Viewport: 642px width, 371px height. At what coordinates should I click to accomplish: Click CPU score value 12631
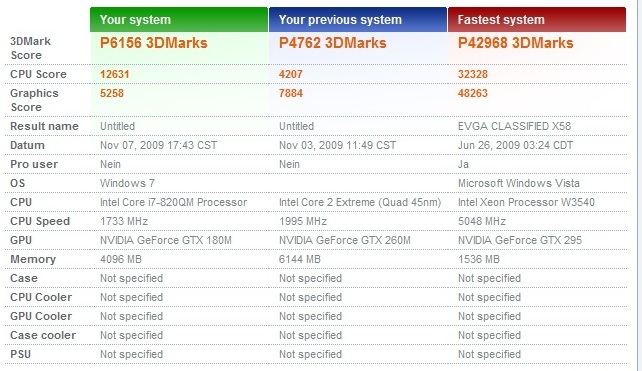tap(115, 74)
